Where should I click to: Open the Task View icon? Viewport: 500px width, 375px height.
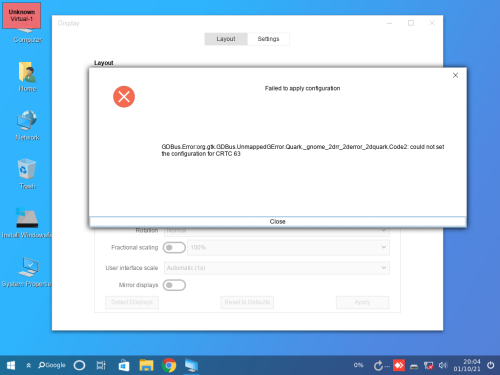(101, 365)
